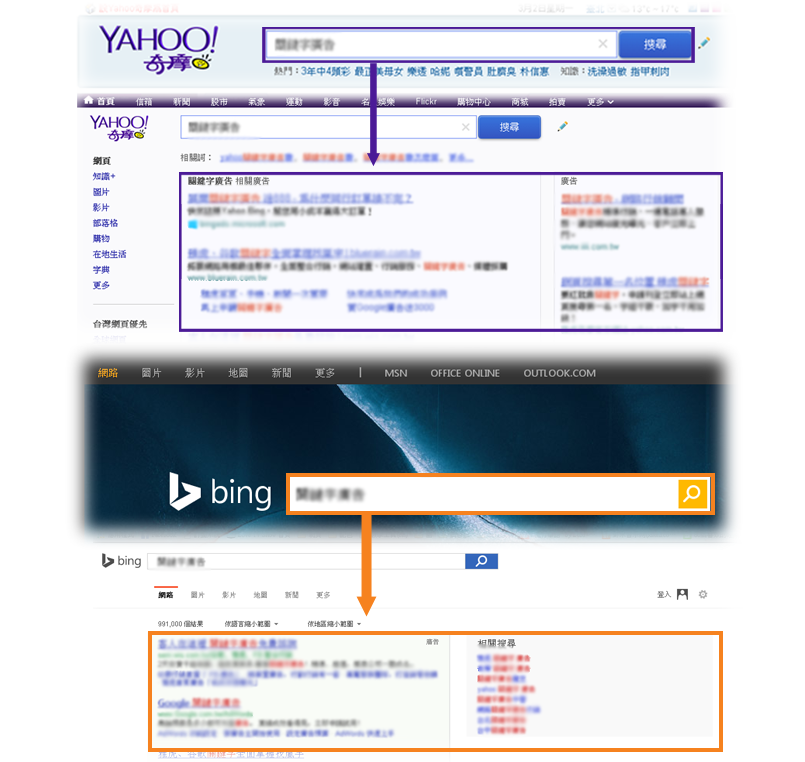Image resolution: width=805 pixels, height=762 pixels.
Task: Click the knowledge keyword 指甲刺肉
Action: point(650,71)
